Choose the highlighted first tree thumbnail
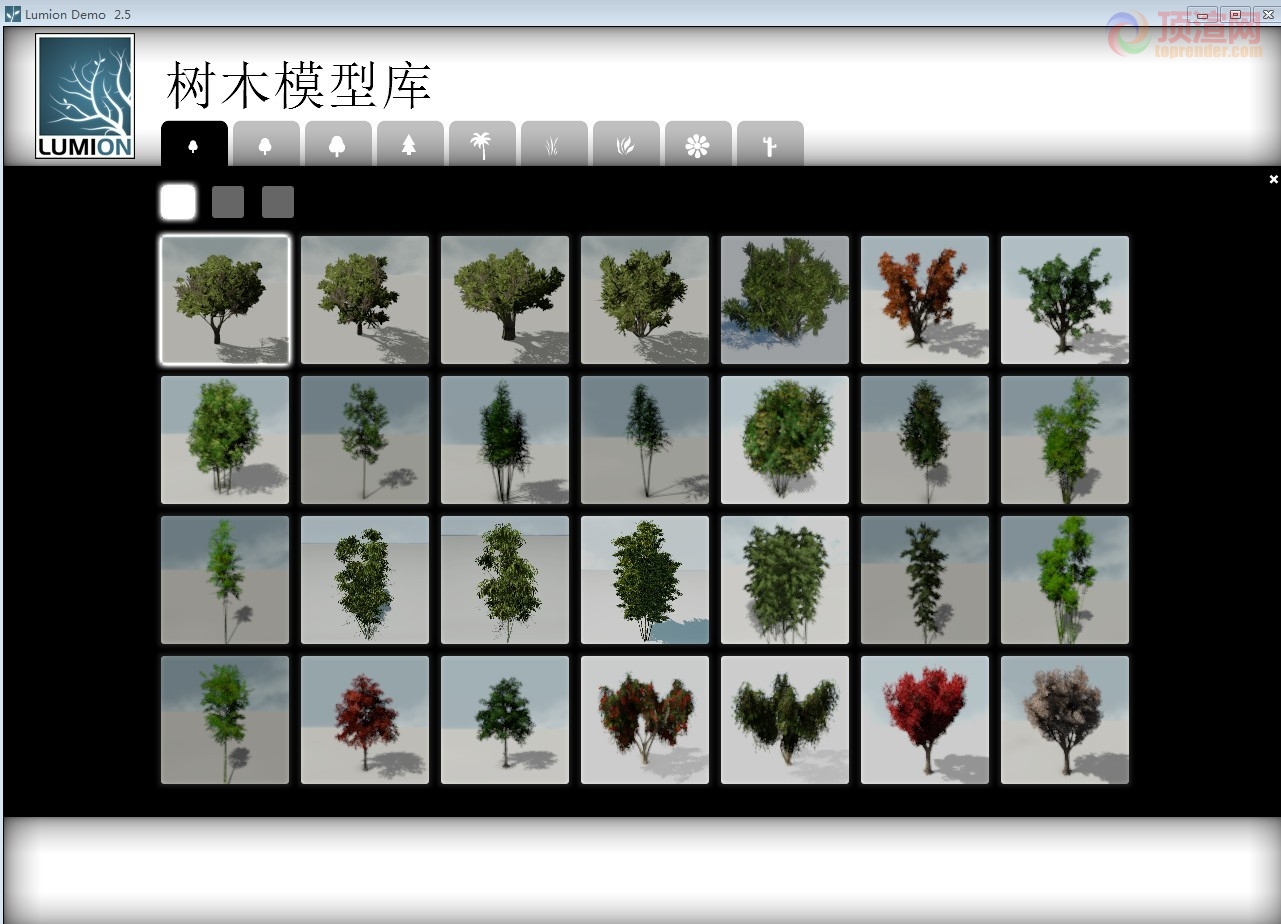Screen dimensions: 1281x924 (225, 300)
